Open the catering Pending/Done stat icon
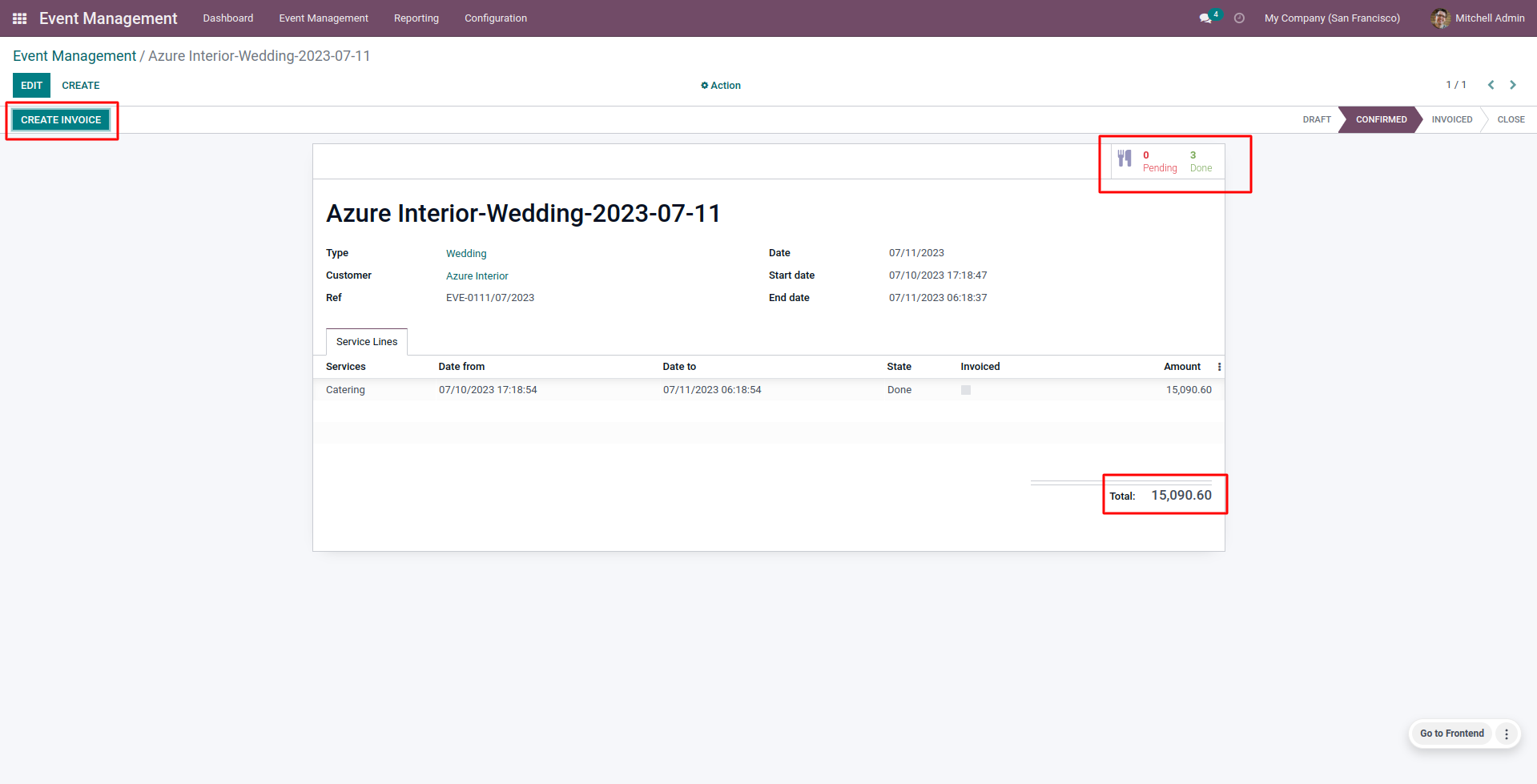This screenshot has width=1537, height=784. pos(1125,159)
